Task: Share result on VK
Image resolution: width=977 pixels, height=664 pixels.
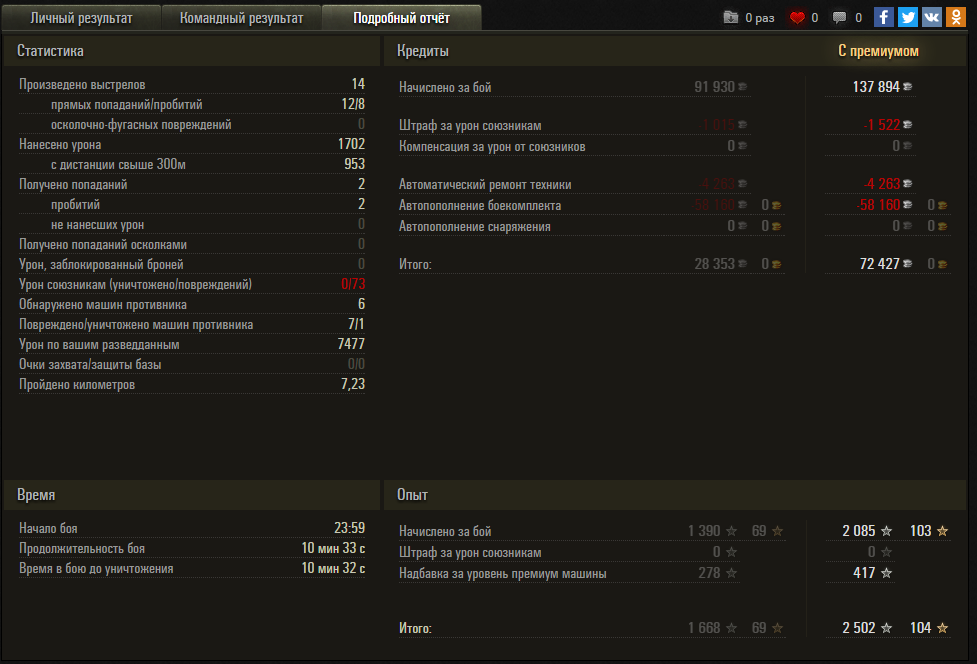Action: 932,17
